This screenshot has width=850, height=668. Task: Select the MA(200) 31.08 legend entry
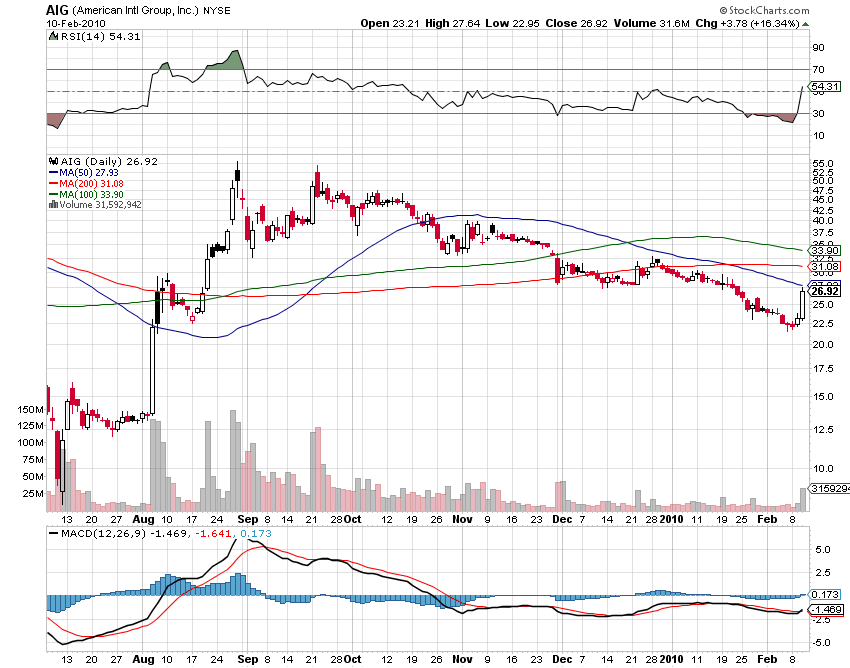click(x=86, y=183)
